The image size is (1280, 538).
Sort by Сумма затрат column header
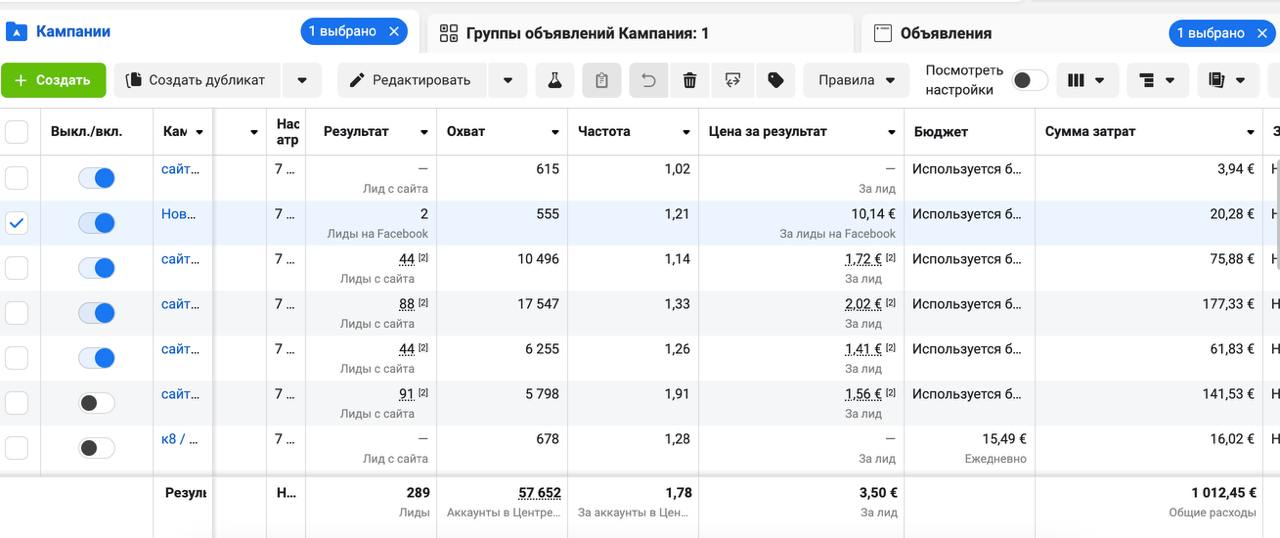click(1090, 132)
